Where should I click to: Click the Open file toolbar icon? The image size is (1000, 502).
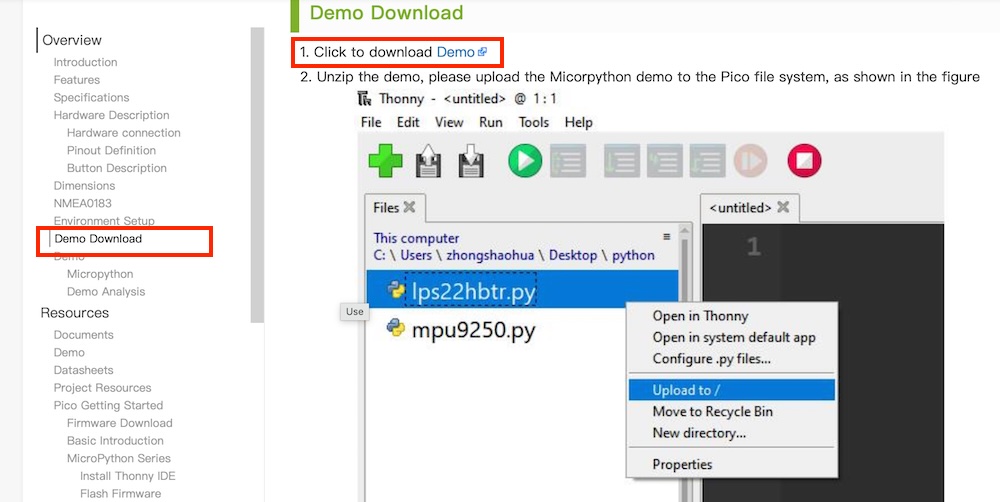click(x=428, y=160)
